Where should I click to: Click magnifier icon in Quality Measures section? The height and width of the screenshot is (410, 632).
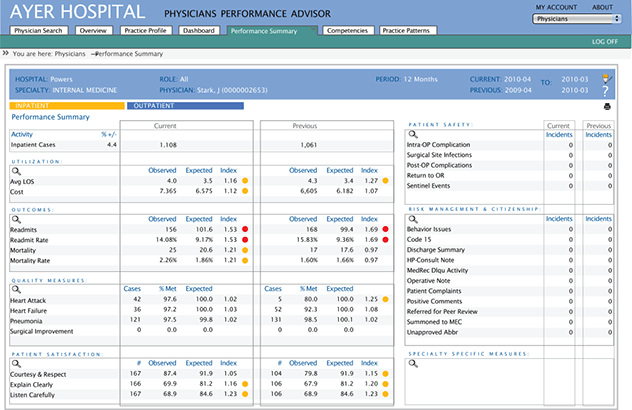pos(16,288)
